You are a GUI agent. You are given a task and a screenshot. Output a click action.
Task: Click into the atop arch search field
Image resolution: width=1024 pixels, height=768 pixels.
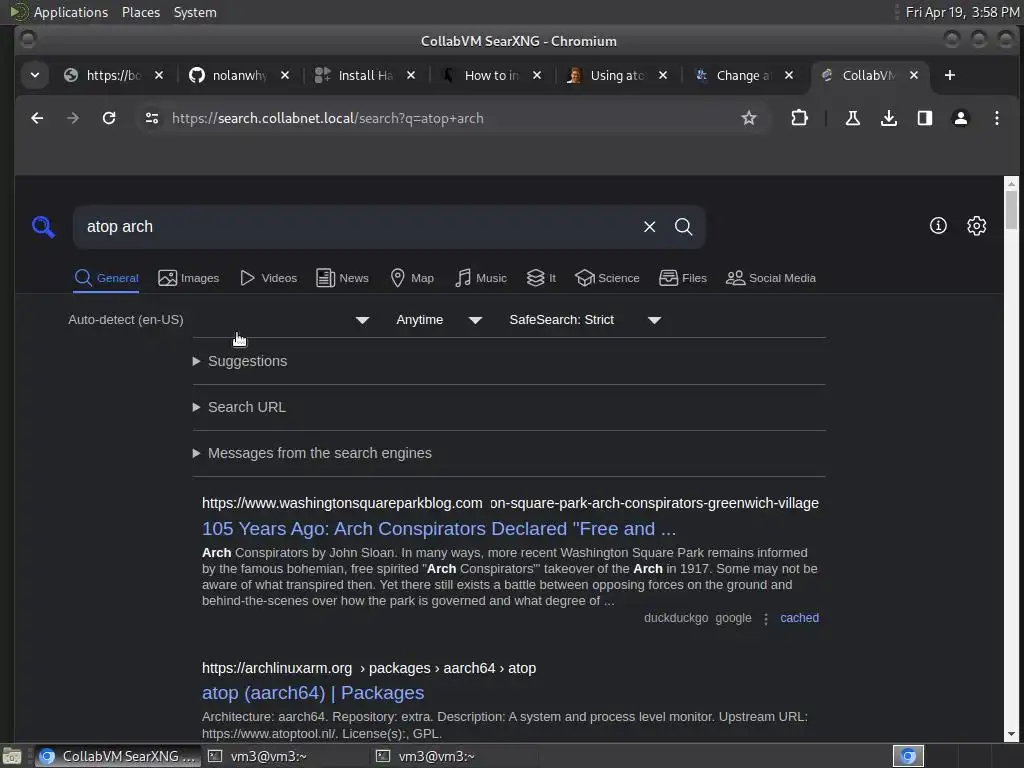click(x=356, y=227)
